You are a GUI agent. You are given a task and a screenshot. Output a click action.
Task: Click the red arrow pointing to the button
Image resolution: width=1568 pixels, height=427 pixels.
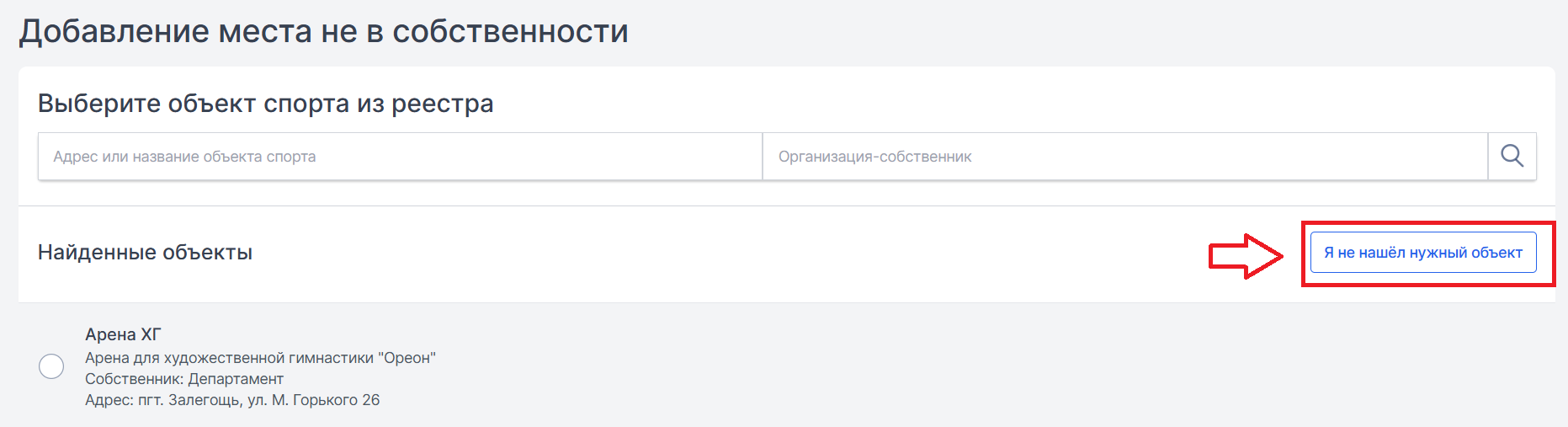[x=1246, y=256]
